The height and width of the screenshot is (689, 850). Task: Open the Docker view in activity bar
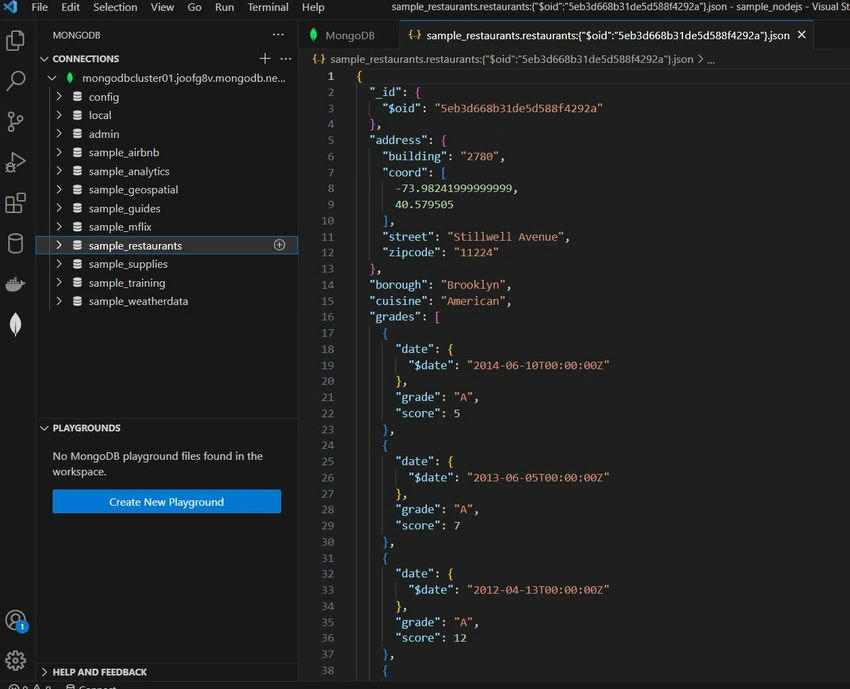pos(15,284)
